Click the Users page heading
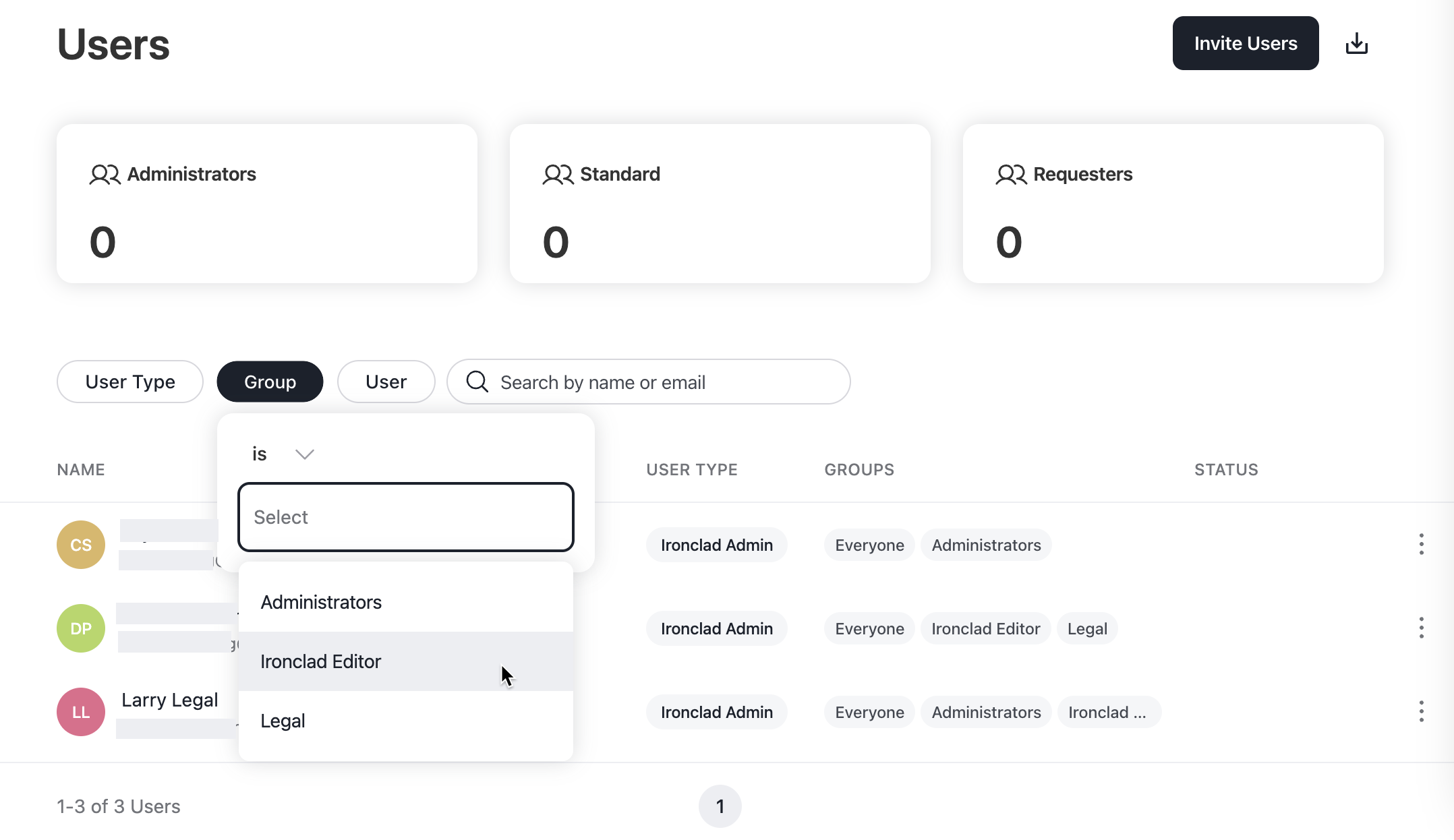Screen dimensions: 1454x840 tap(113, 44)
